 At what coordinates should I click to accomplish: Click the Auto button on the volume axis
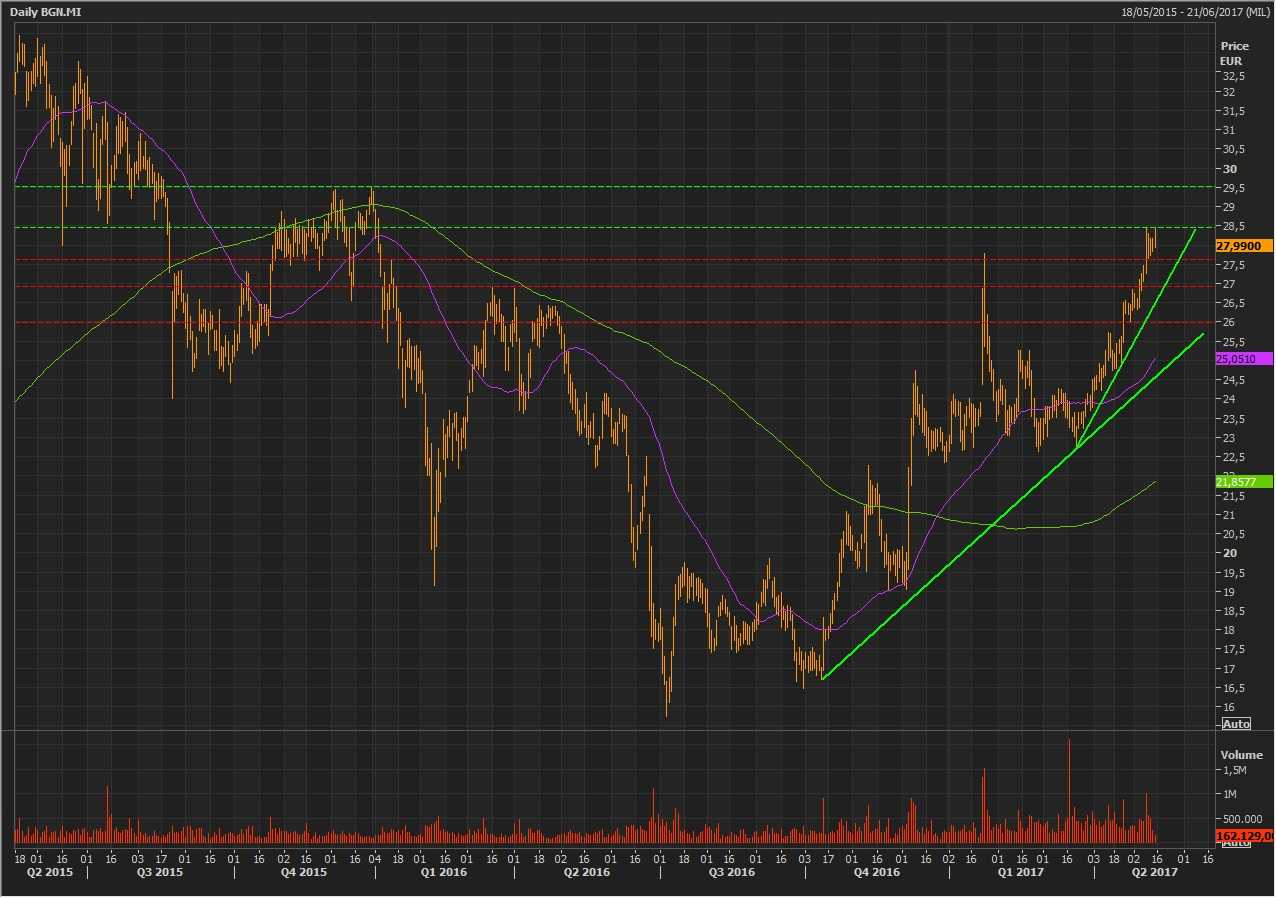pos(1236,844)
